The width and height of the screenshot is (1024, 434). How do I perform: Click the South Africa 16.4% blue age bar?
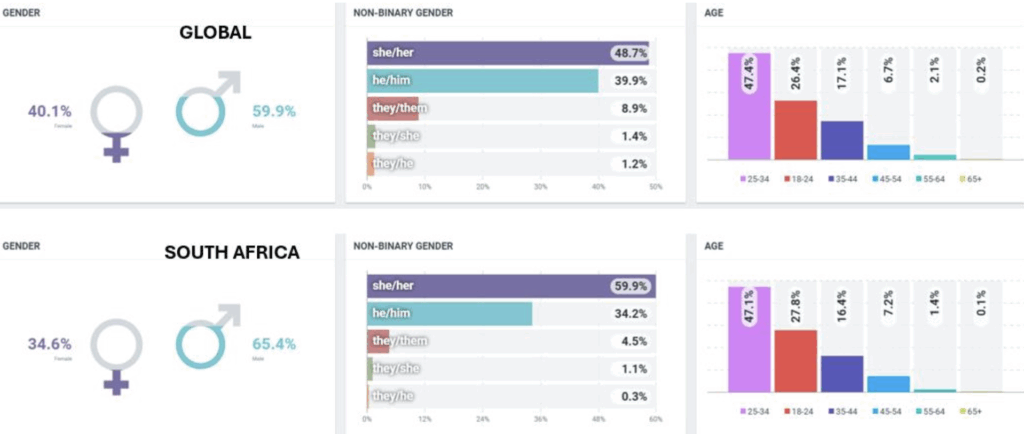pyautogui.click(x=842, y=373)
